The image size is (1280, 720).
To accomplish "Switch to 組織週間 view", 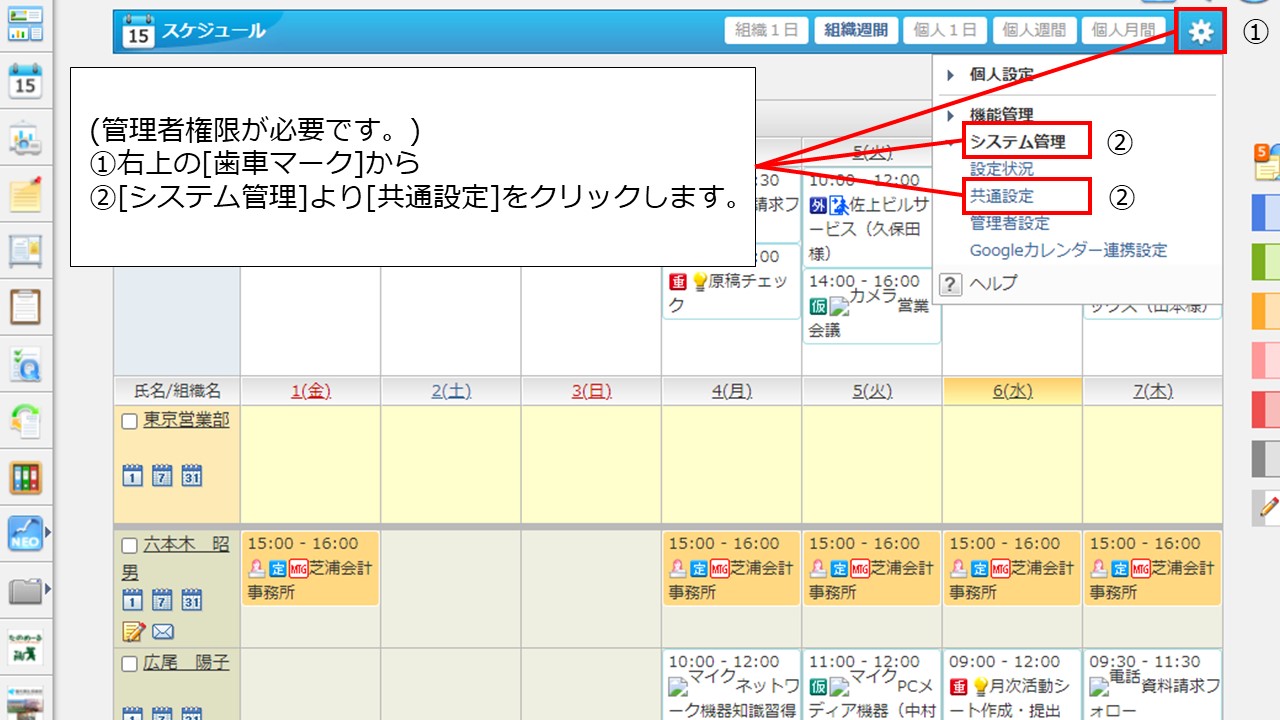I will tap(856, 31).
